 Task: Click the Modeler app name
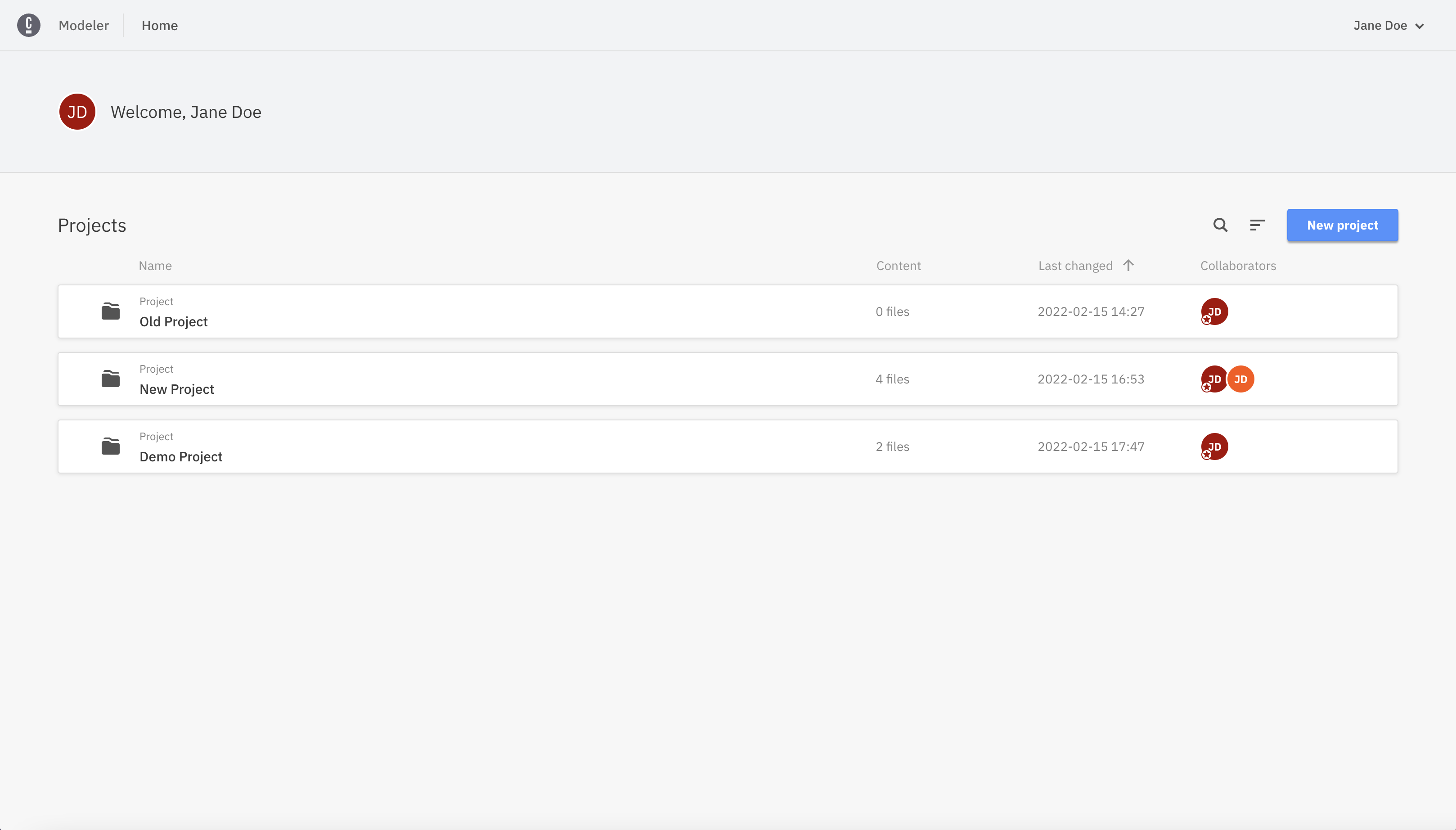(x=84, y=26)
